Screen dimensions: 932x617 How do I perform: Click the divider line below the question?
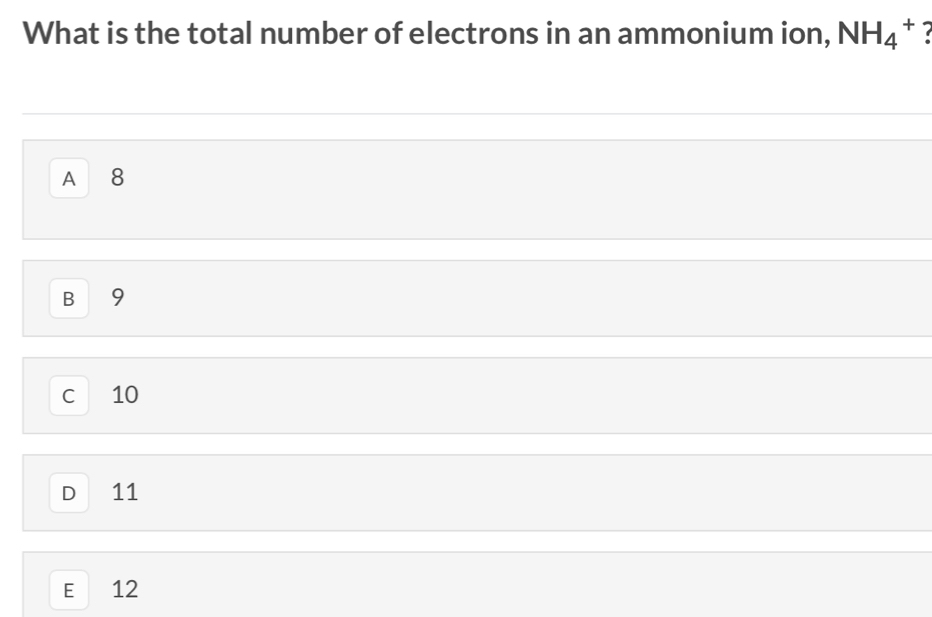point(477,114)
